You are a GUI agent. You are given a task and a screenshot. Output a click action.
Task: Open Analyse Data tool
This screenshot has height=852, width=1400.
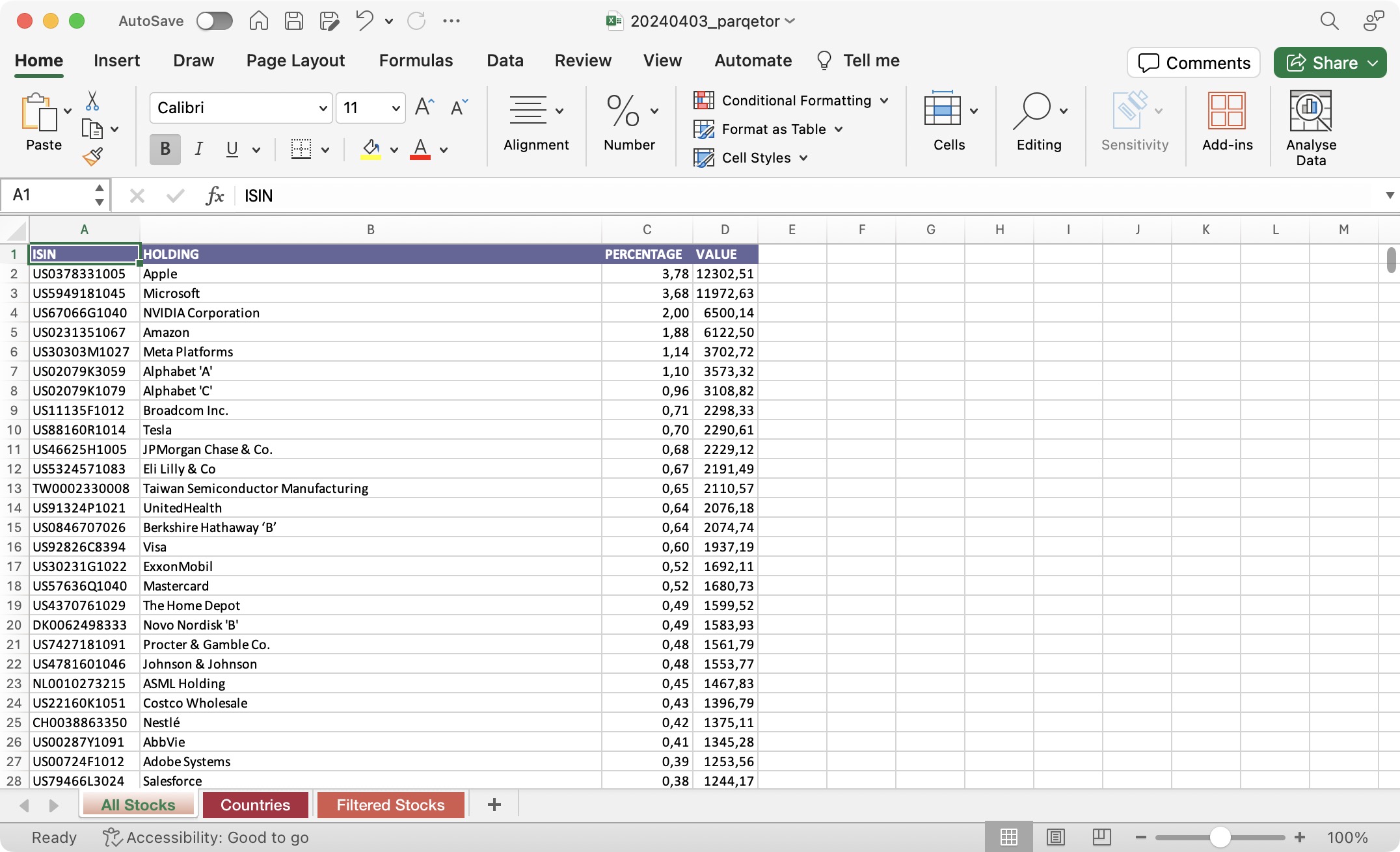point(1310,128)
